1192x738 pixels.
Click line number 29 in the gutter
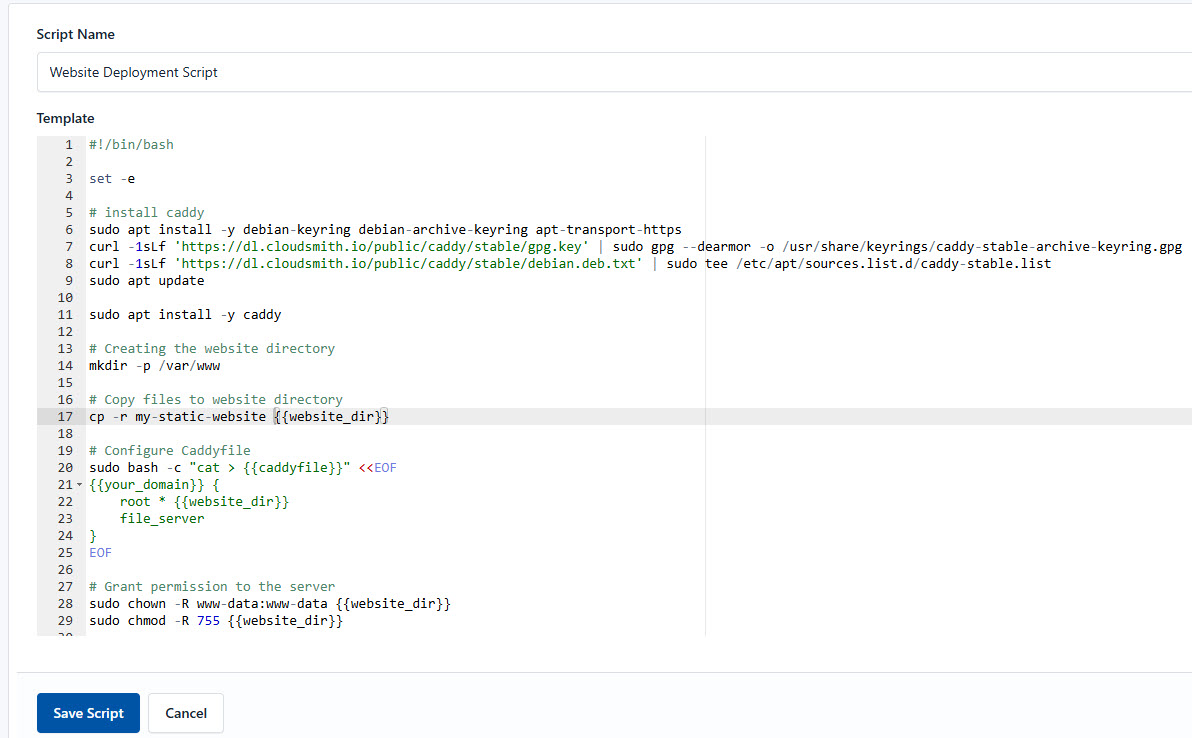click(63, 620)
